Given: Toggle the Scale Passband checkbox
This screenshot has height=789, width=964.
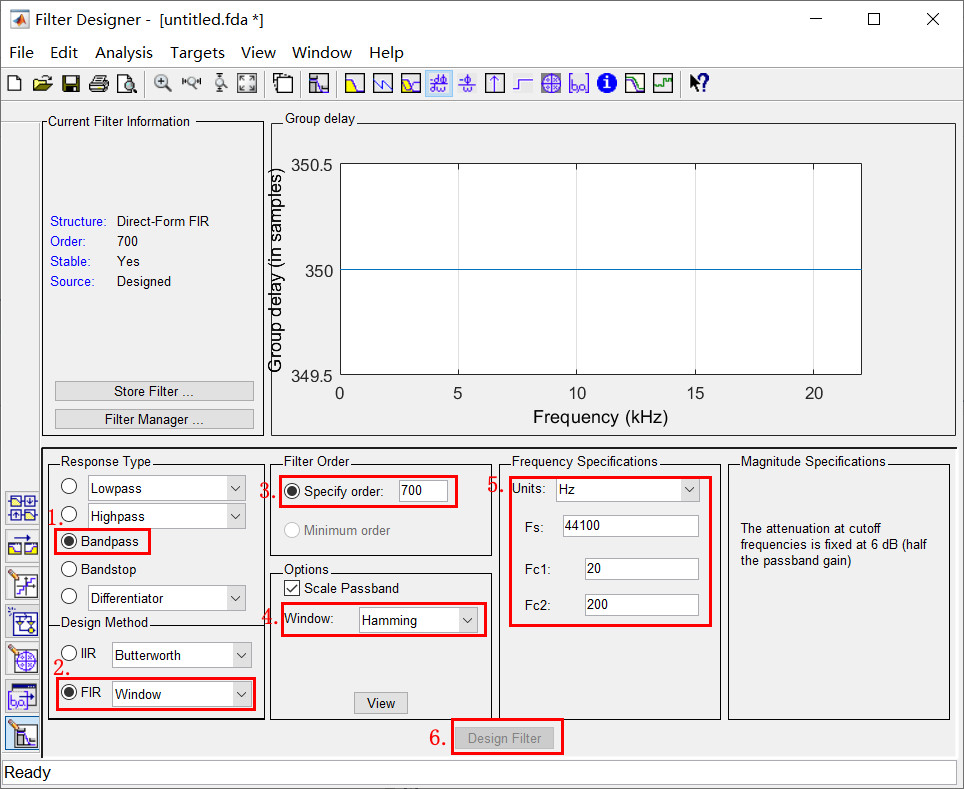Looking at the screenshot, I should click(x=292, y=588).
